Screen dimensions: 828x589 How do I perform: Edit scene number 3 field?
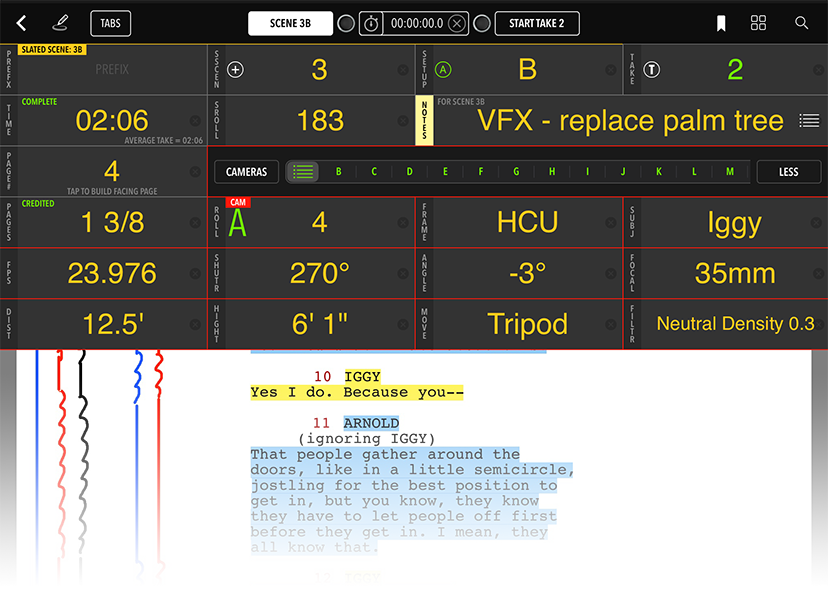coord(319,69)
